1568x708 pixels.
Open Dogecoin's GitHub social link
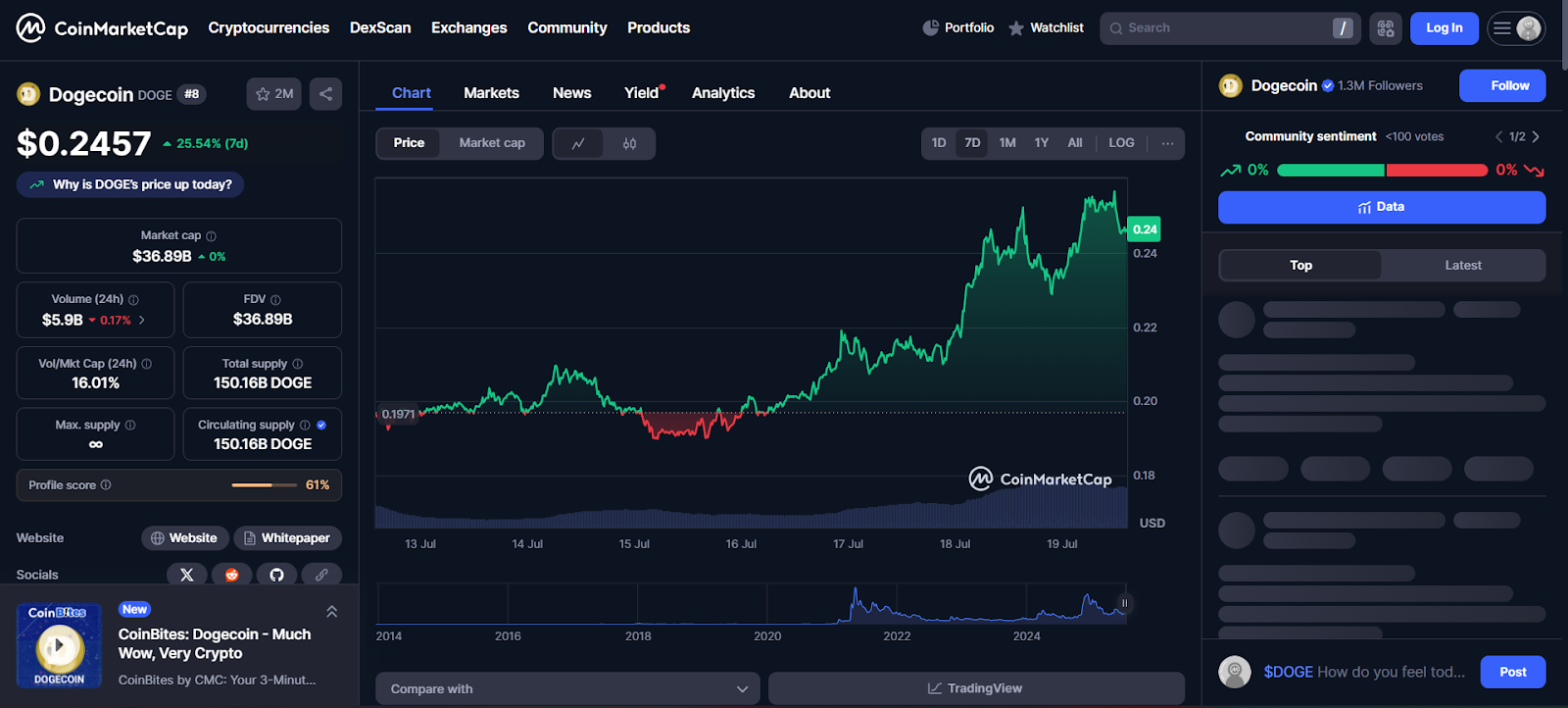click(x=276, y=575)
